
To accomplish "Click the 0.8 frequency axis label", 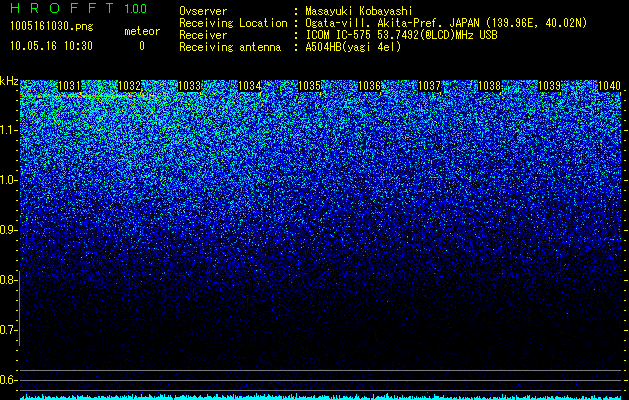I will [x=8, y=280].
